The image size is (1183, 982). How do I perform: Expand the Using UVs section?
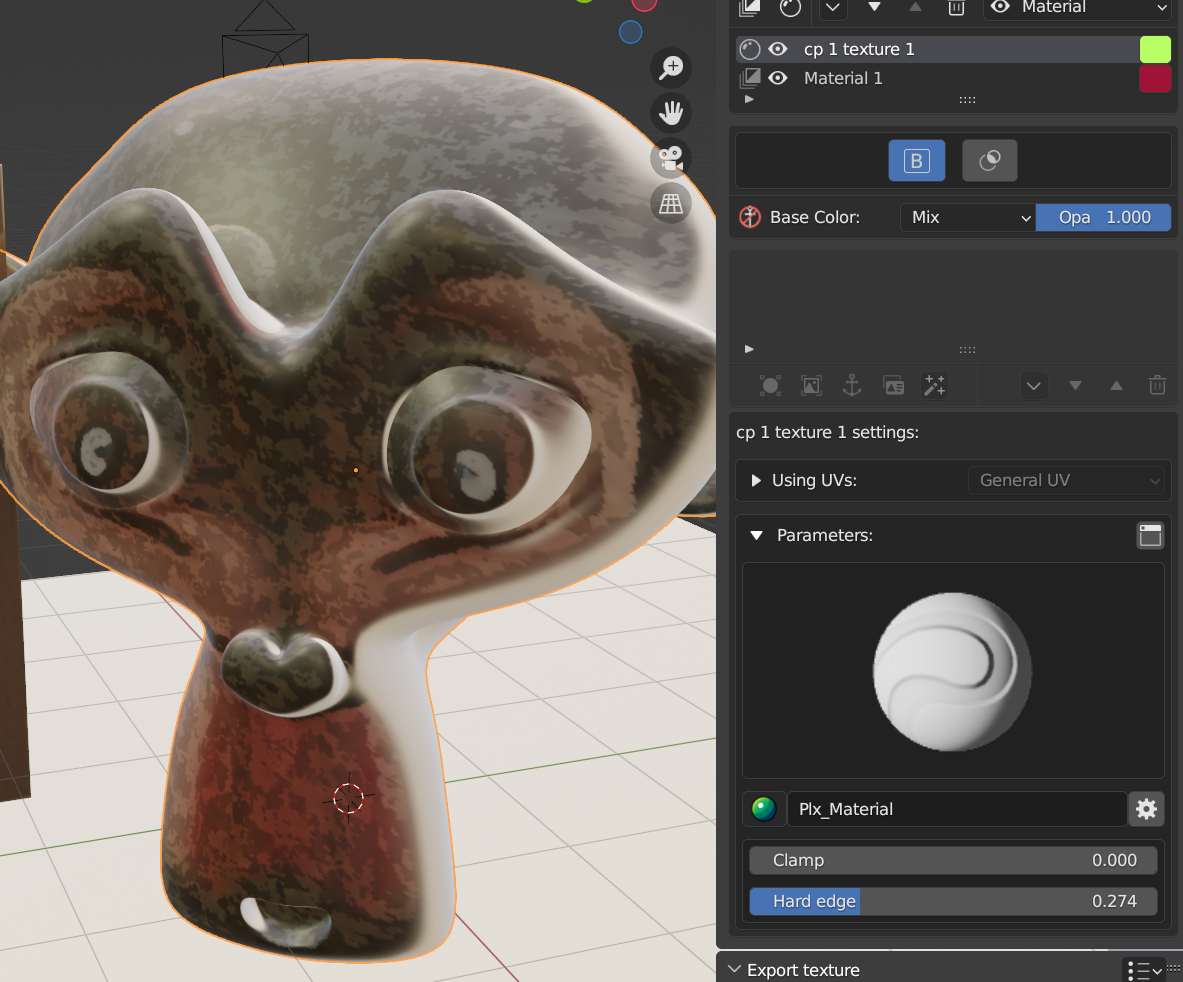click(756, 480)
